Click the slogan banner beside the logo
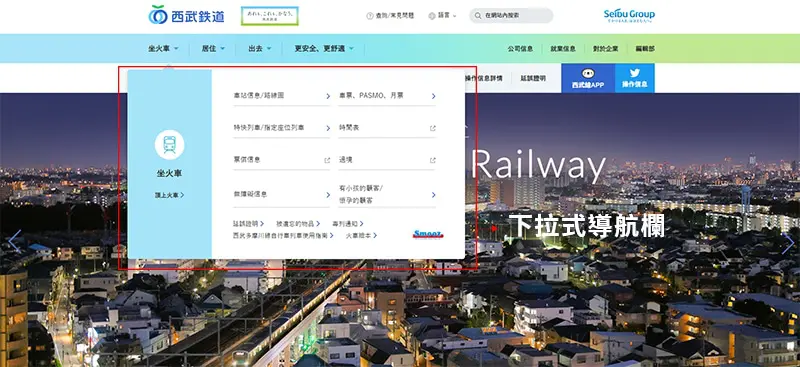Viewport: 800px width, 367px height. (x=270, y=16)
